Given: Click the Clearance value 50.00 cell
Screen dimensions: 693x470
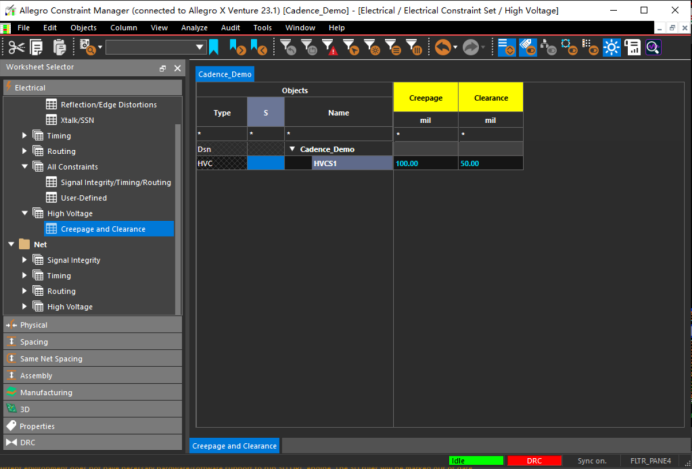Looking at the screenshot, I should (491, 163).
